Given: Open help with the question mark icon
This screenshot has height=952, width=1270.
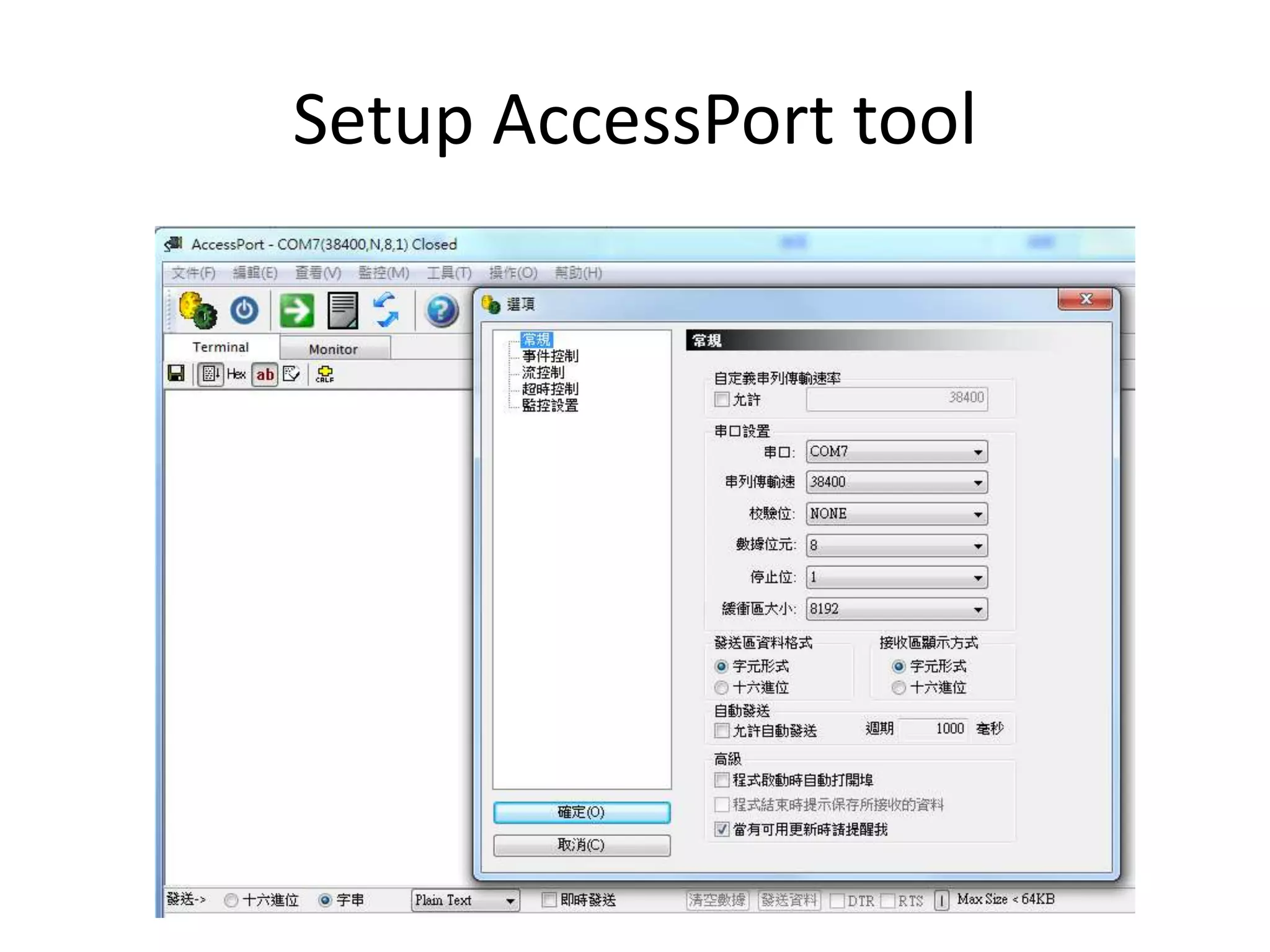Looking at the screenshot, I should pos(441,311).
